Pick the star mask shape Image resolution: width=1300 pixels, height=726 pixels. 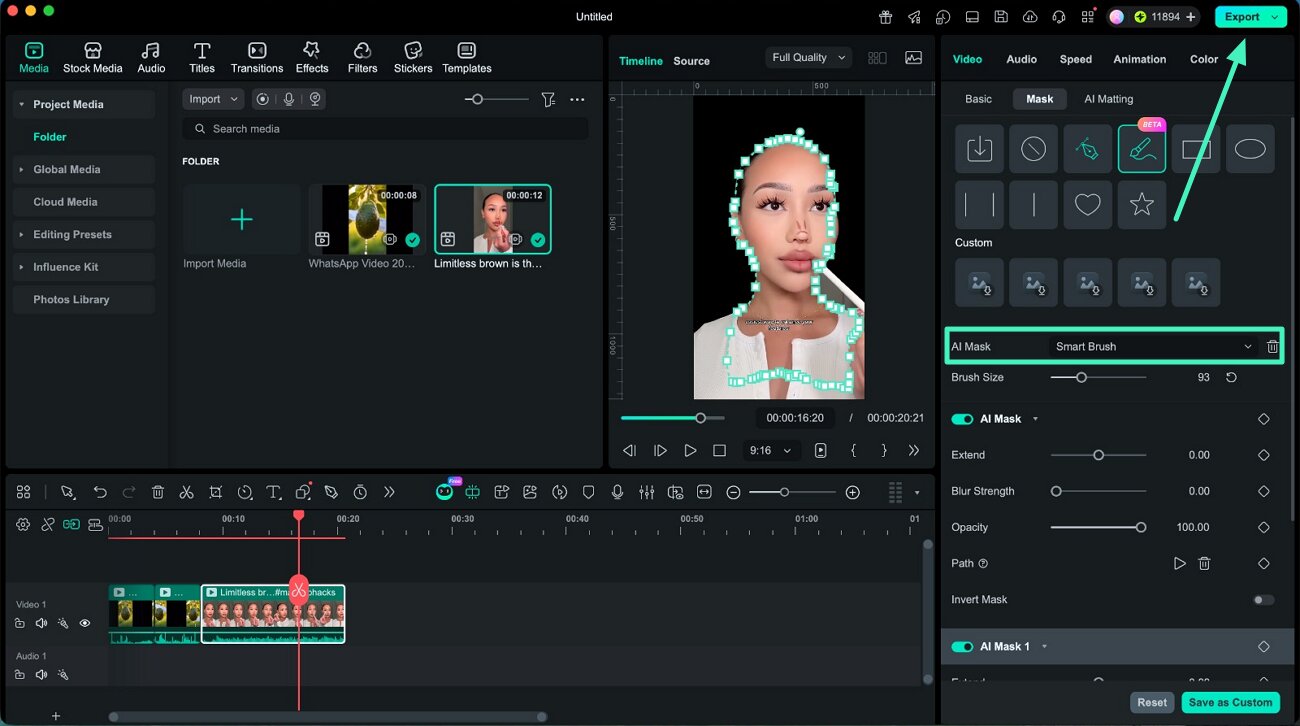click(1141, 205)
